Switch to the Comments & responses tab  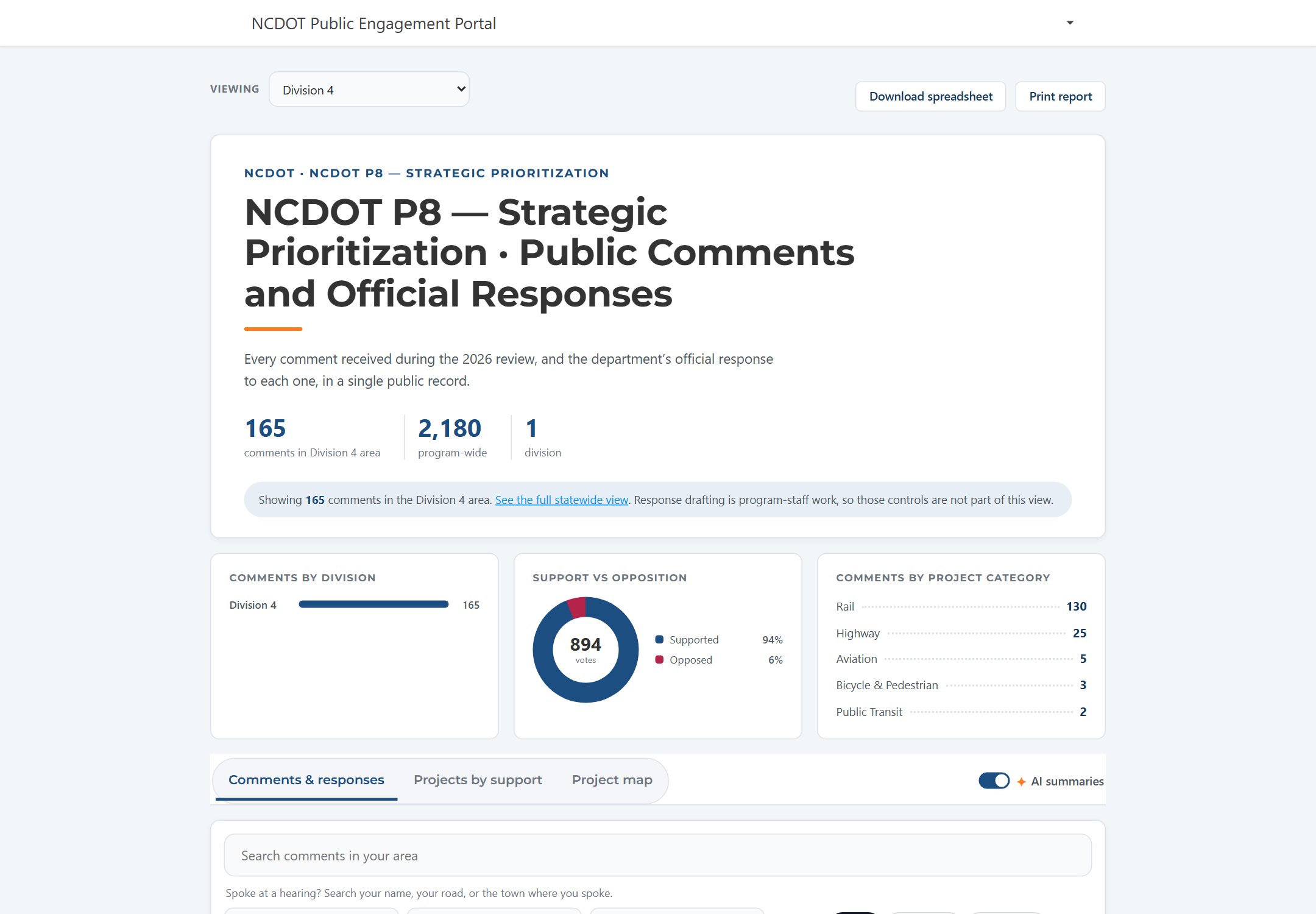click(306, 780)
